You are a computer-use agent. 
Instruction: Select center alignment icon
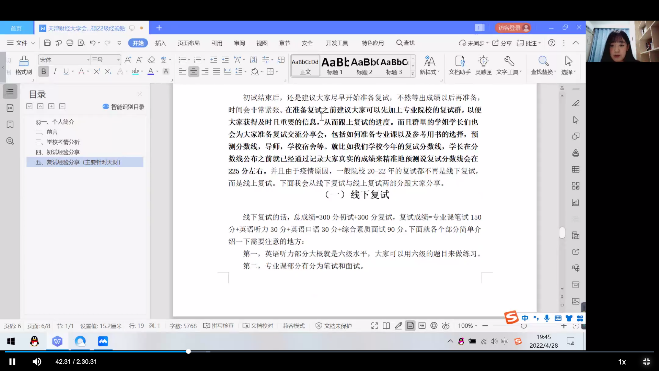[x=193, y=71]
